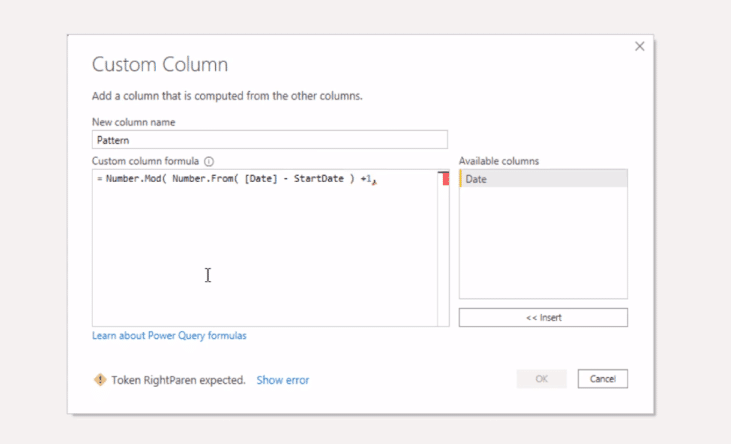
Task: Click the Show error link
Action: pyautogui.click(x=283, y=380)
